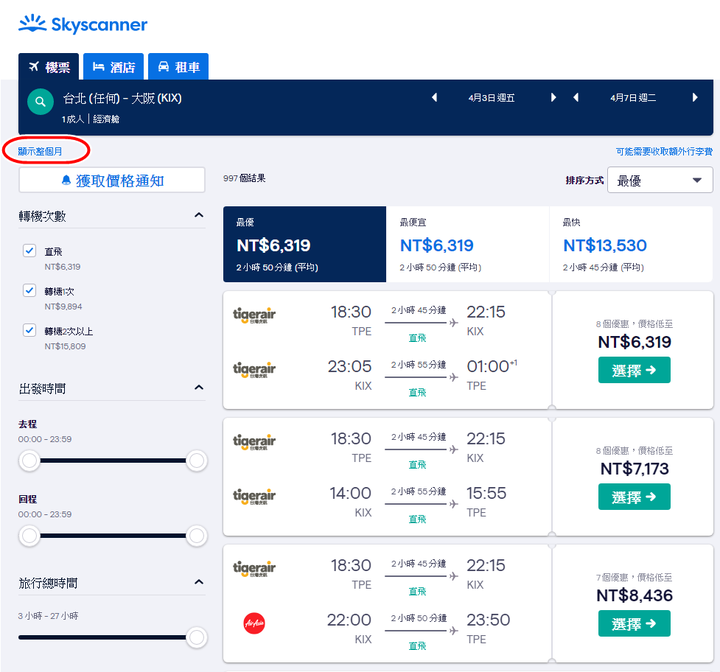This screenshot has height=672, width=720.
Task: Click tigerair logo of 23:05 return flight
Action: coord(254,370)
